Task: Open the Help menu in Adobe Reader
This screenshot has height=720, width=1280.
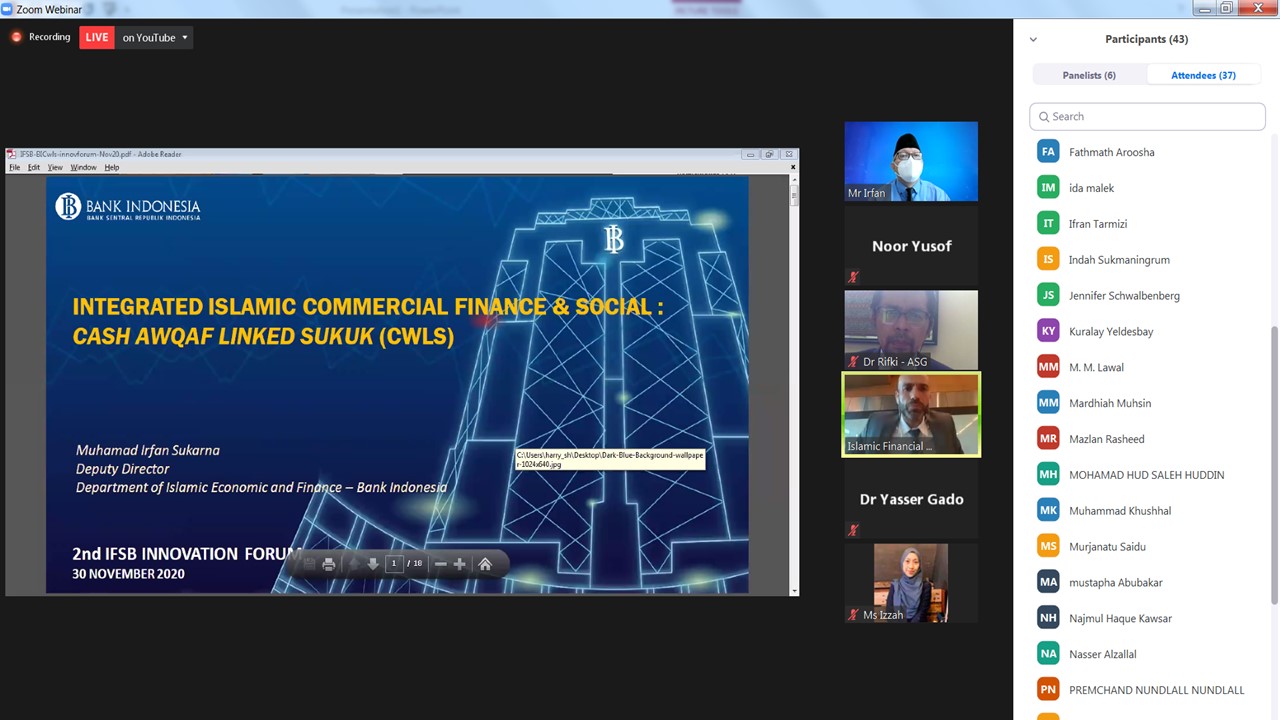Action: click(x=112, y=167)
